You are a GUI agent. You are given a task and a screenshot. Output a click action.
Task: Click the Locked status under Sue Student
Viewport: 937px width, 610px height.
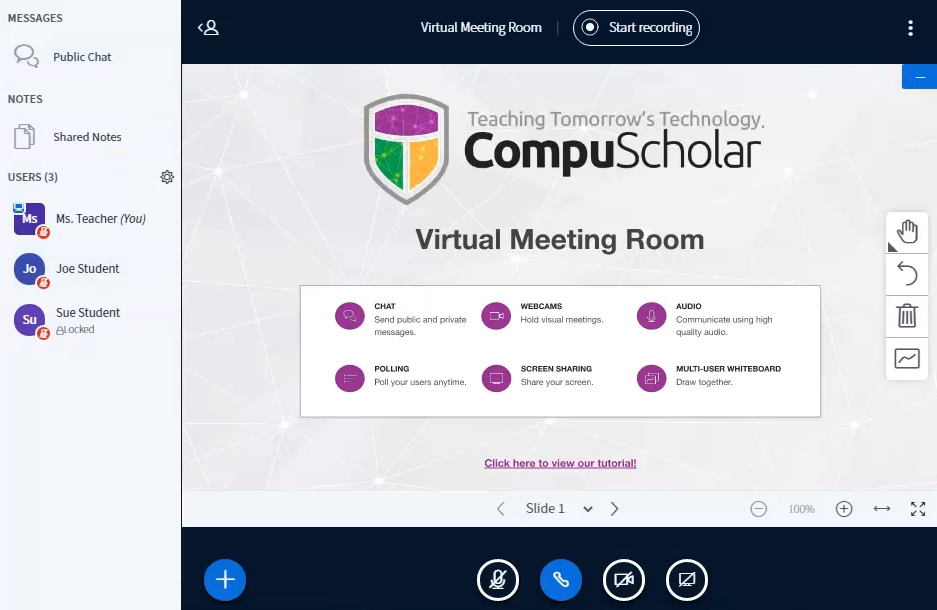click(75, 329)
